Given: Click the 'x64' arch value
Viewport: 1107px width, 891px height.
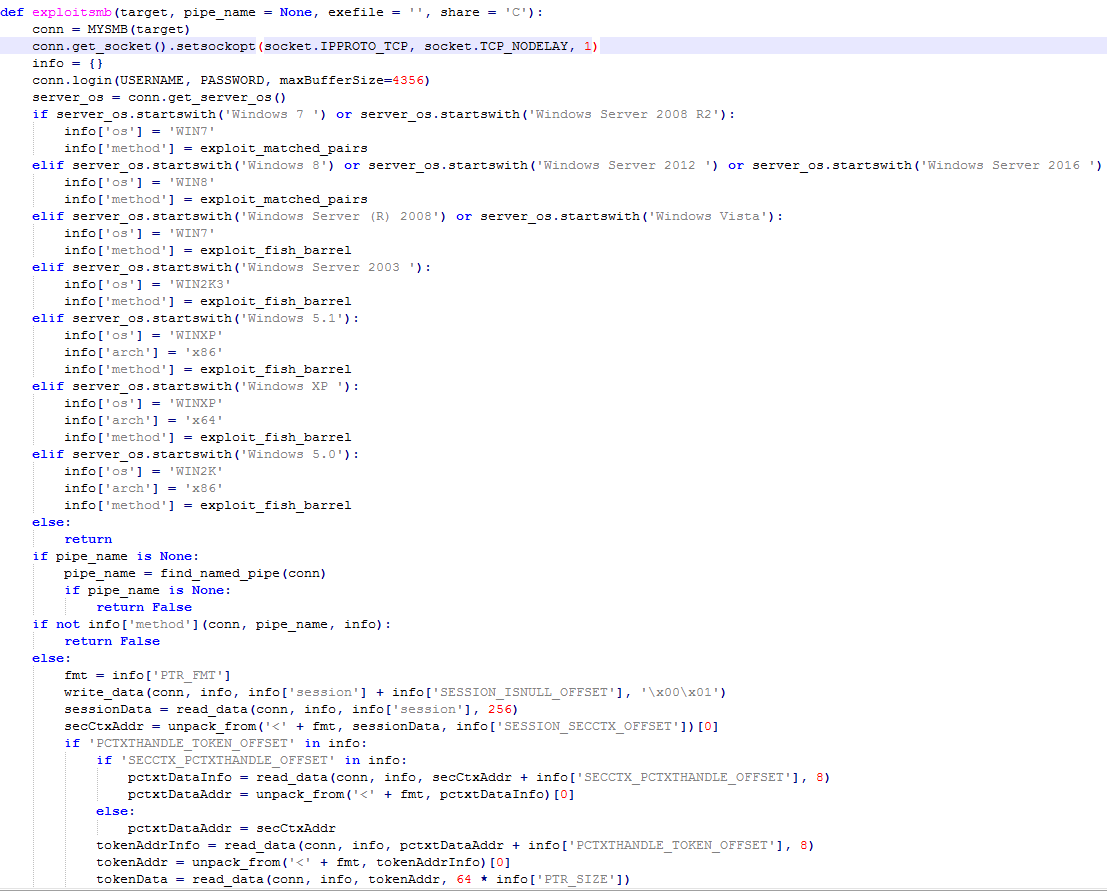Looking at the screenshot, I should point(203,420).
